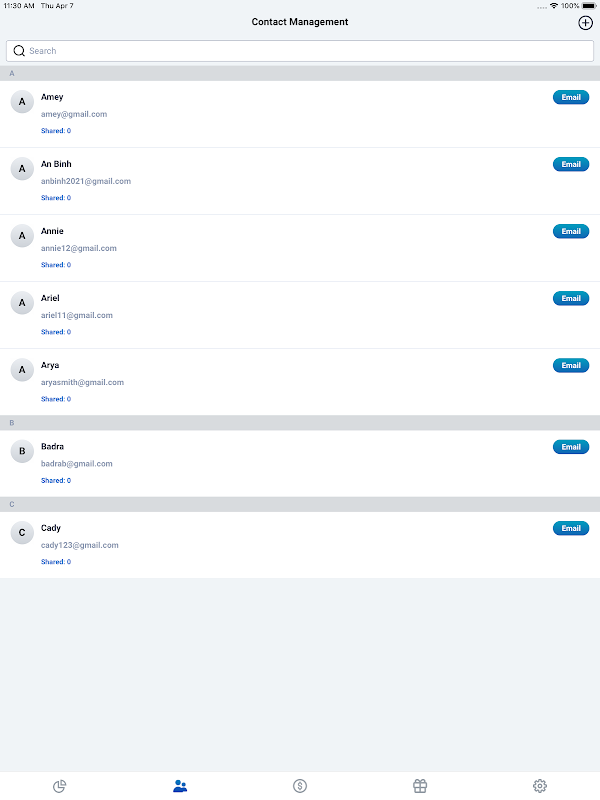
Task: Open the dollar sign payments tab
Action: coord(300,786)
